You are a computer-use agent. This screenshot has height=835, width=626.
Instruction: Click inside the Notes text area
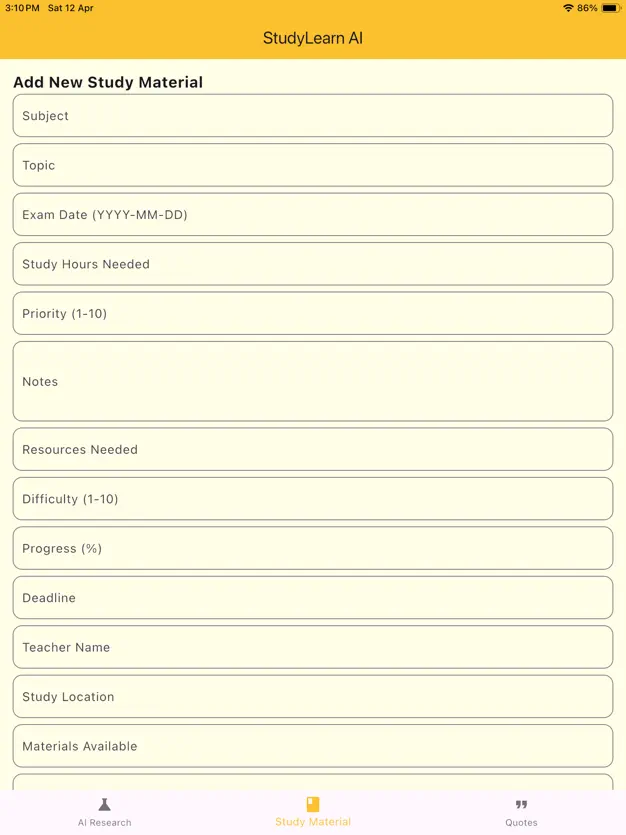tap(313, 381)
